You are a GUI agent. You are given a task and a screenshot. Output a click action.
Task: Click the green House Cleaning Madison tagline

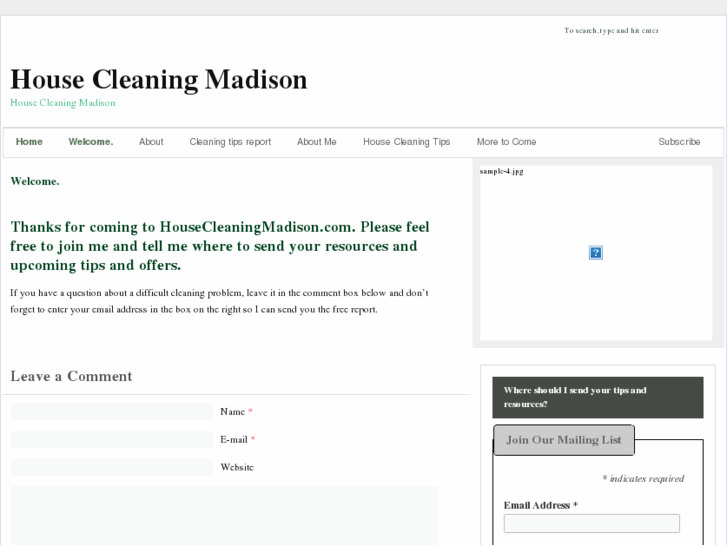(x=63, y=103)
